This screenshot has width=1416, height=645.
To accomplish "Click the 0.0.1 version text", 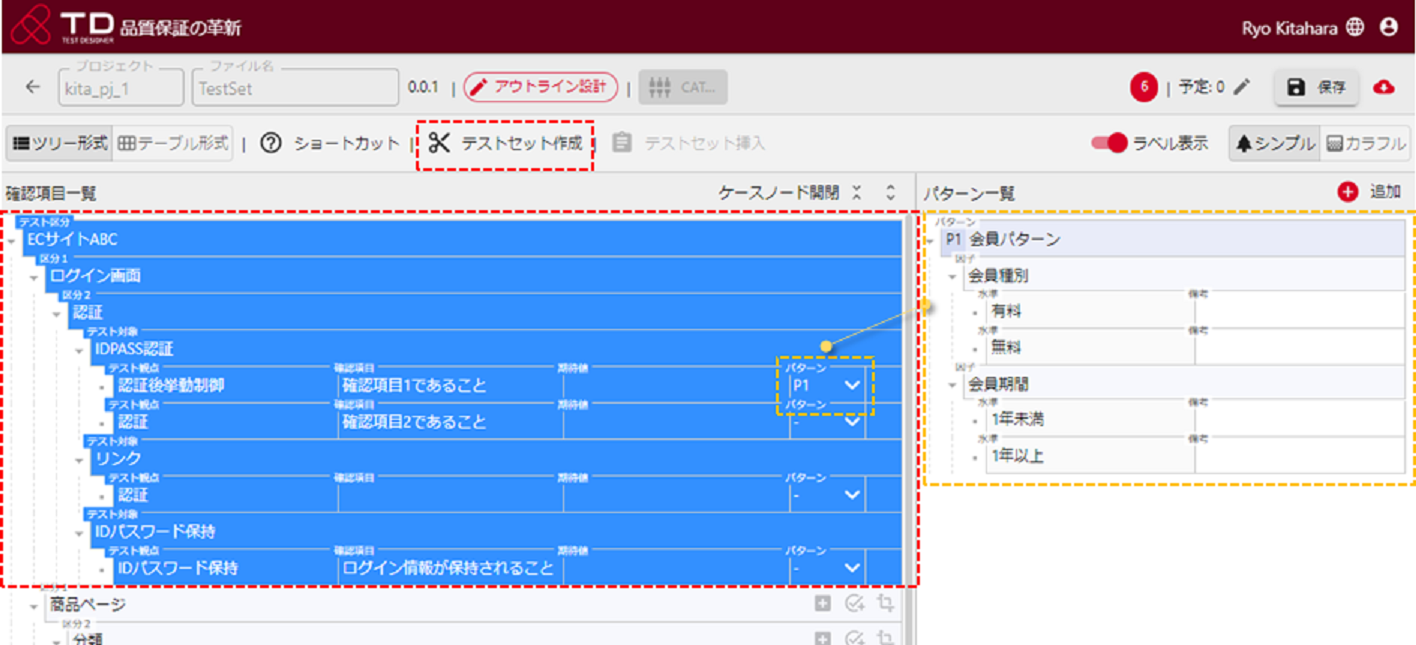I will (x=423, y=87).
